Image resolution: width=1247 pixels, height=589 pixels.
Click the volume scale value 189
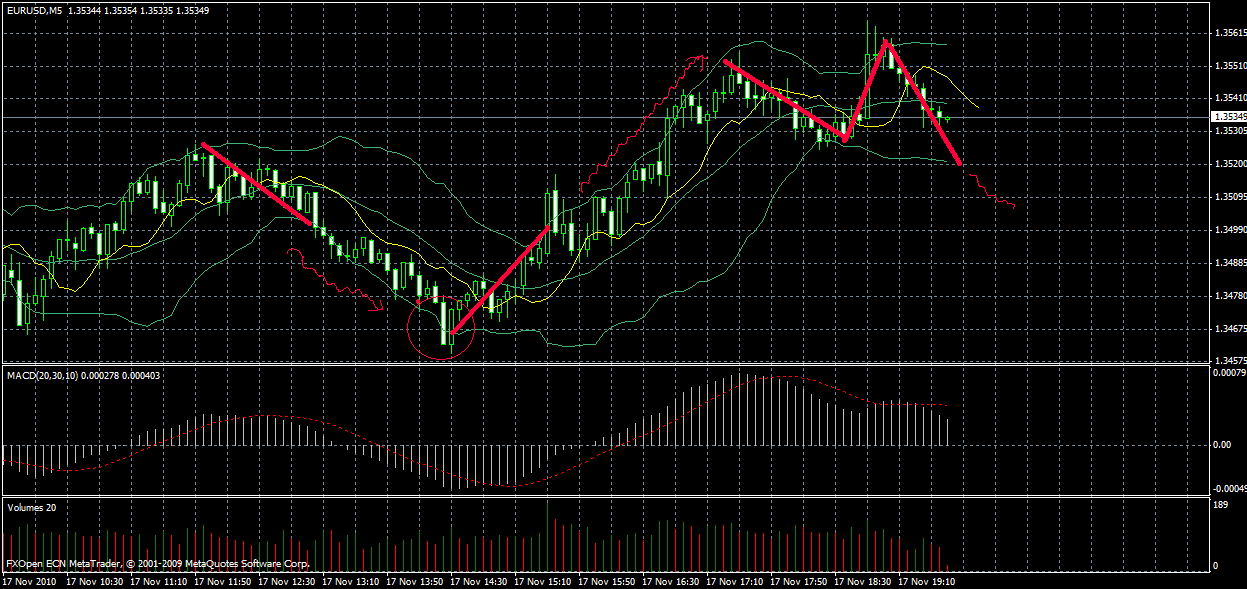(x=1219, y=506)
